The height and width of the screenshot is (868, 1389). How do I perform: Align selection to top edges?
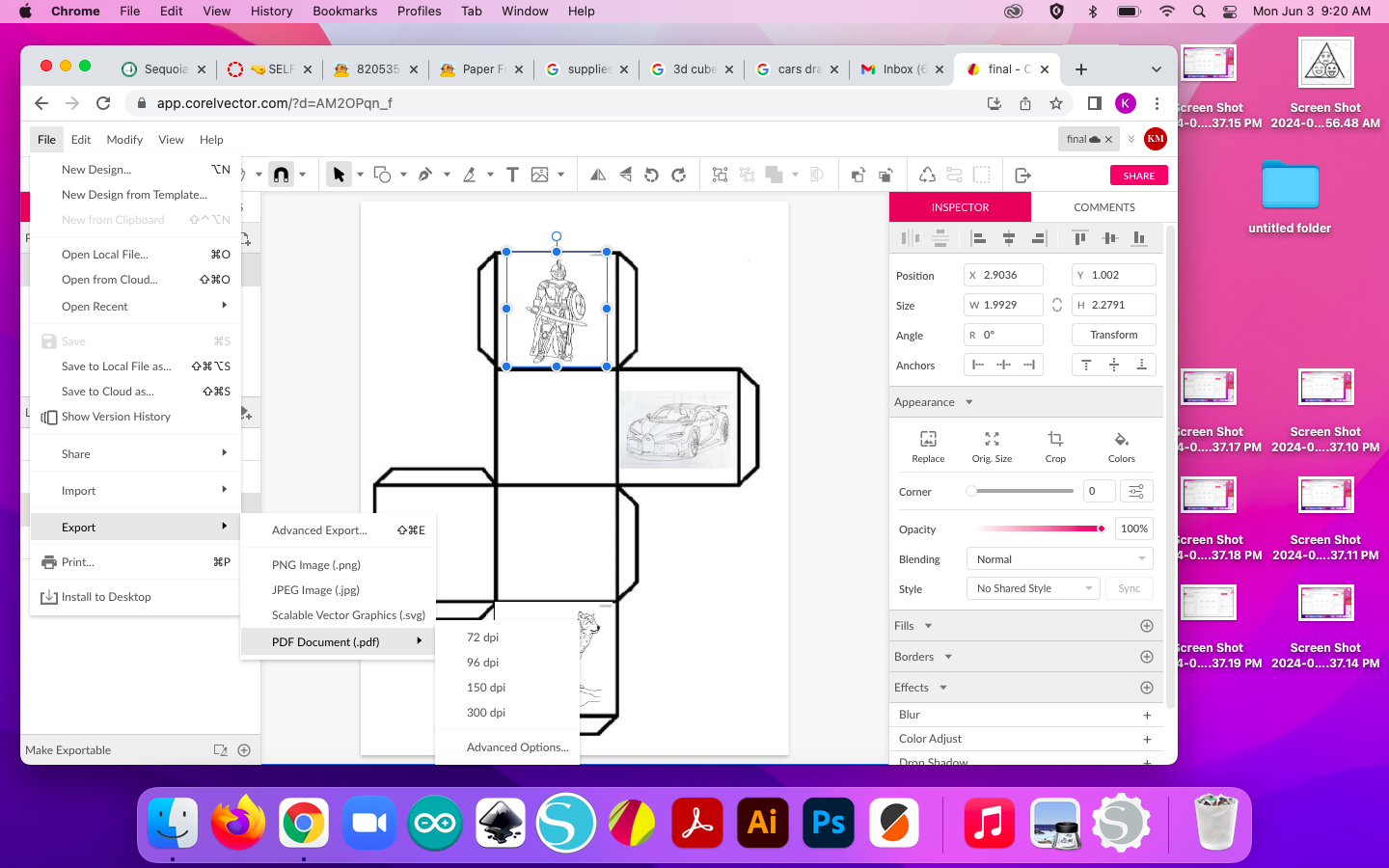coord(1080,237)
